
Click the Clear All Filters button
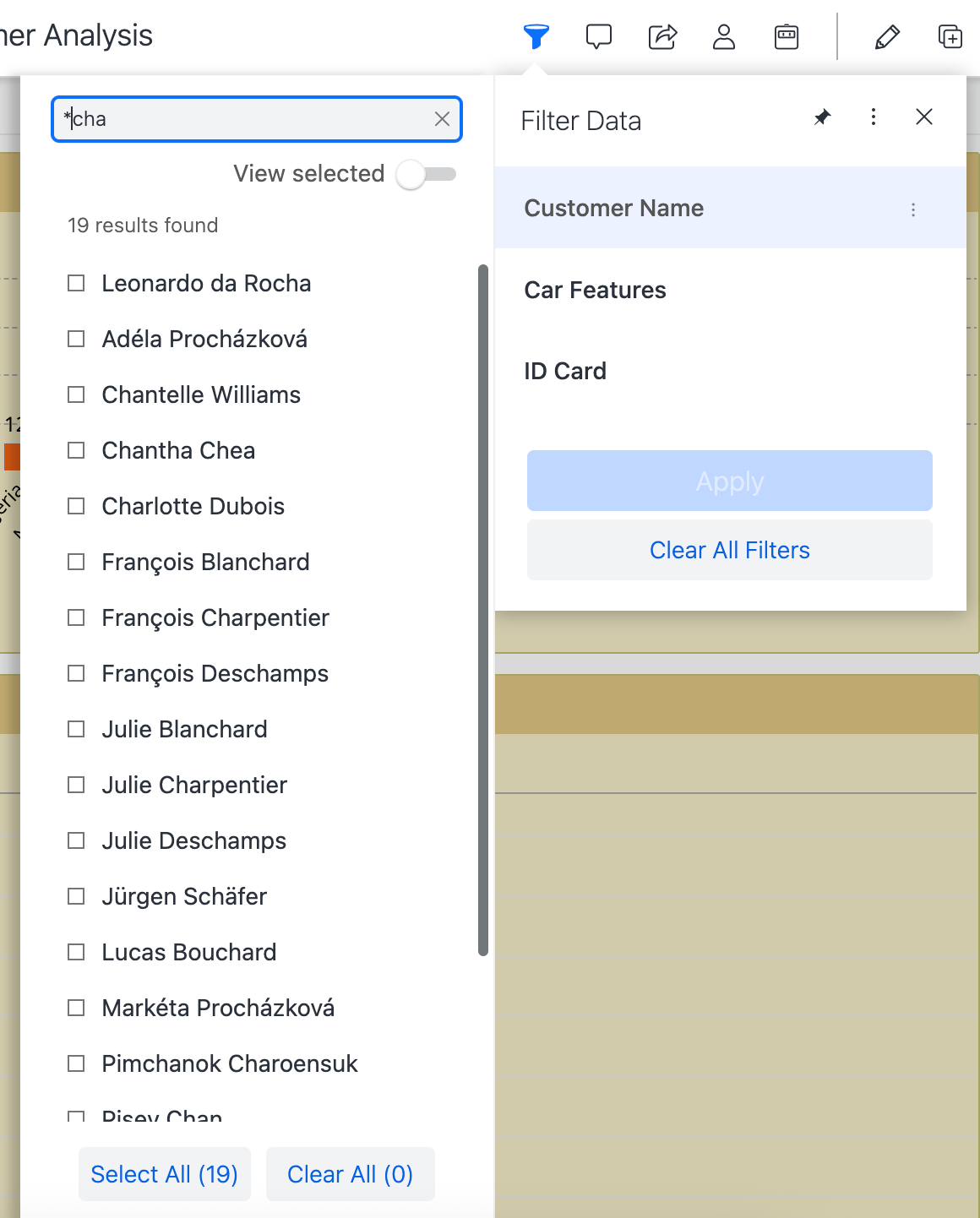(x=729, y=550)
